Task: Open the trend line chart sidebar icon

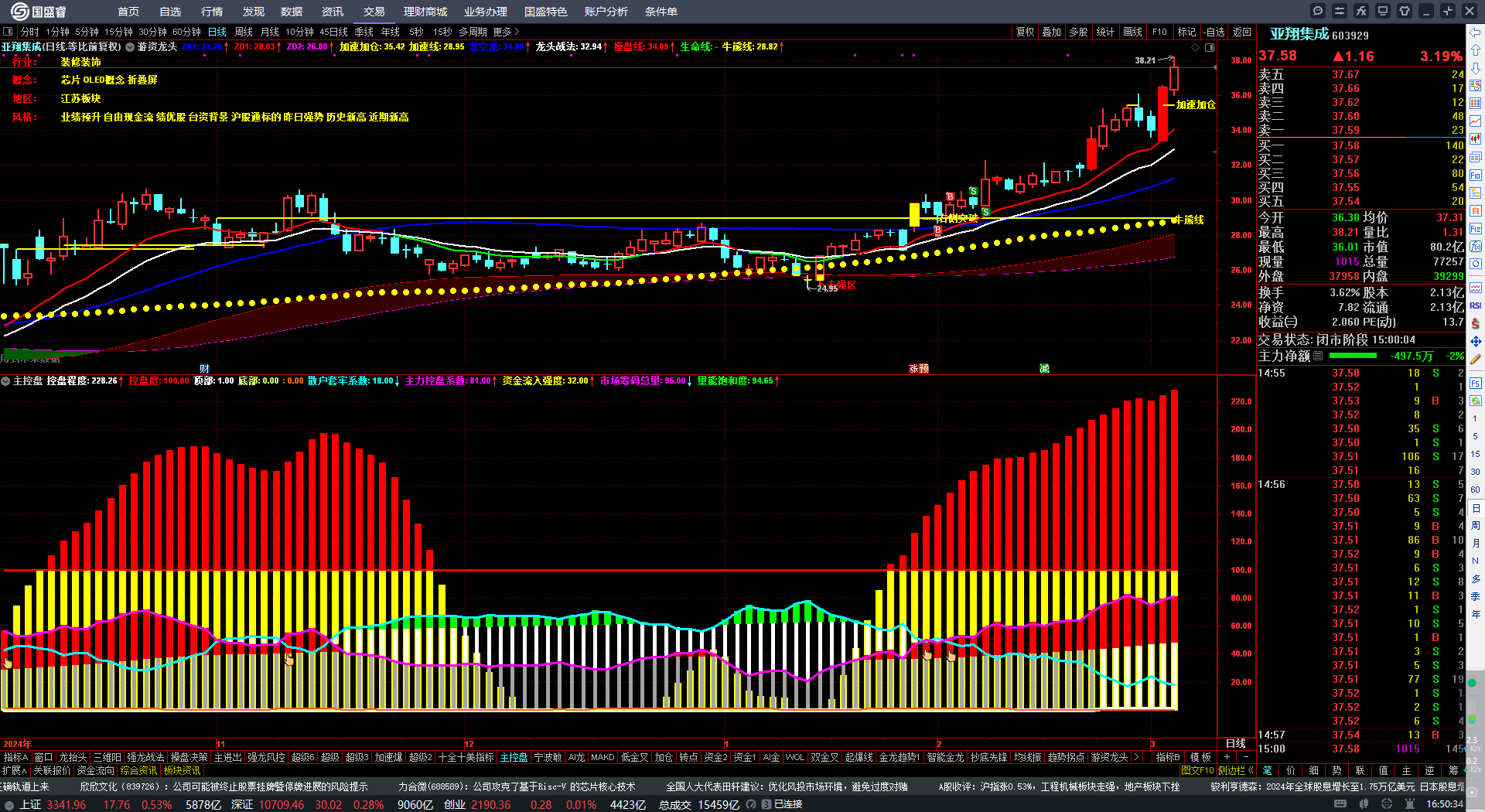Action: pyautogui.click(x=1476, y=121)
